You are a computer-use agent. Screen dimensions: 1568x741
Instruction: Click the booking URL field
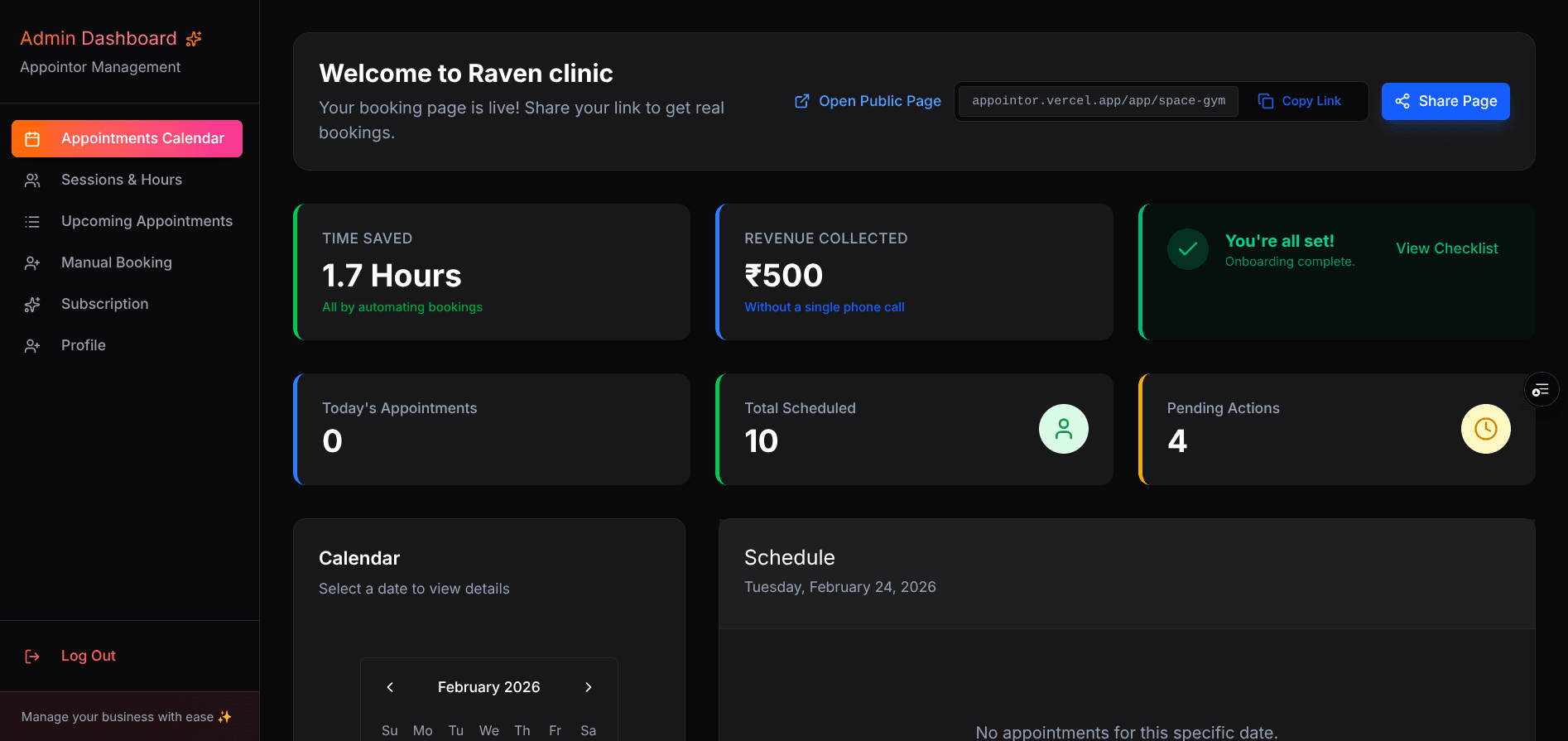(x=1098, y=101)
